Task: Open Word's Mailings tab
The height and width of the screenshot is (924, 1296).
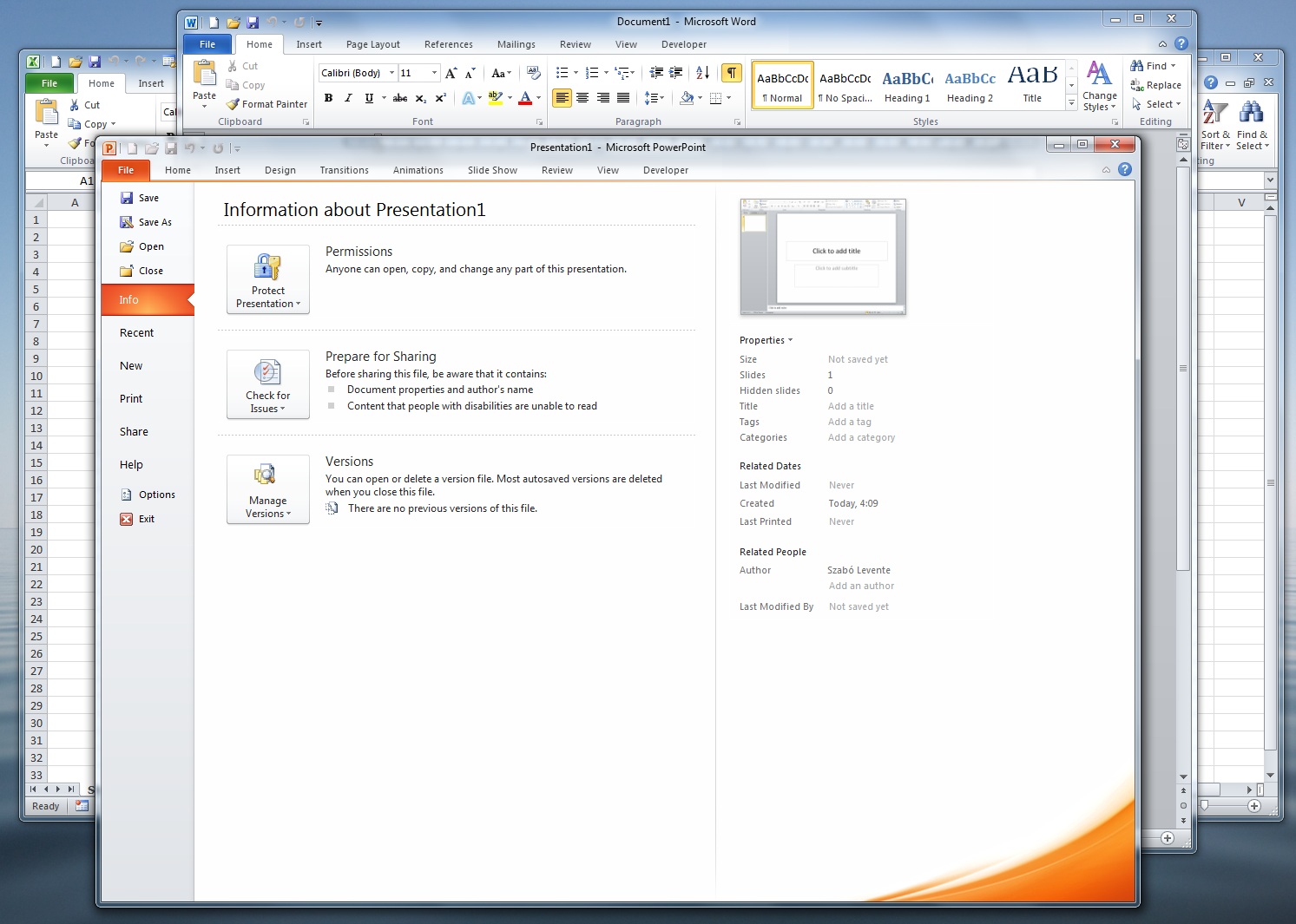Action: [x=516, y=44]
